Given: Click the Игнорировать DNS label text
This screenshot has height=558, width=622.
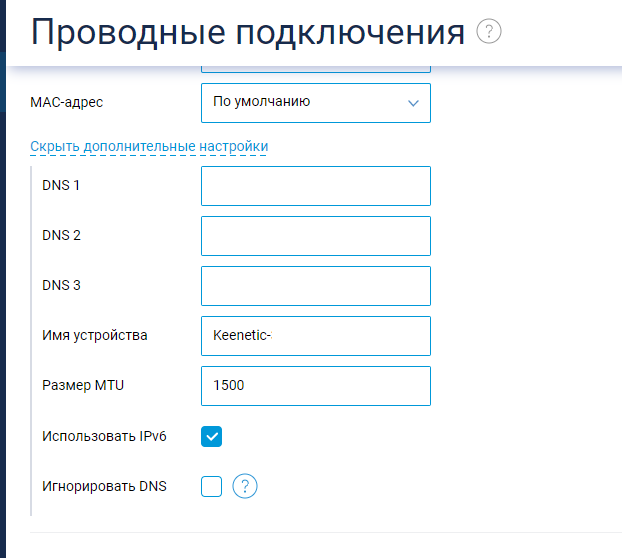Looking at the screenshot, I should click(x=105, y=487).
